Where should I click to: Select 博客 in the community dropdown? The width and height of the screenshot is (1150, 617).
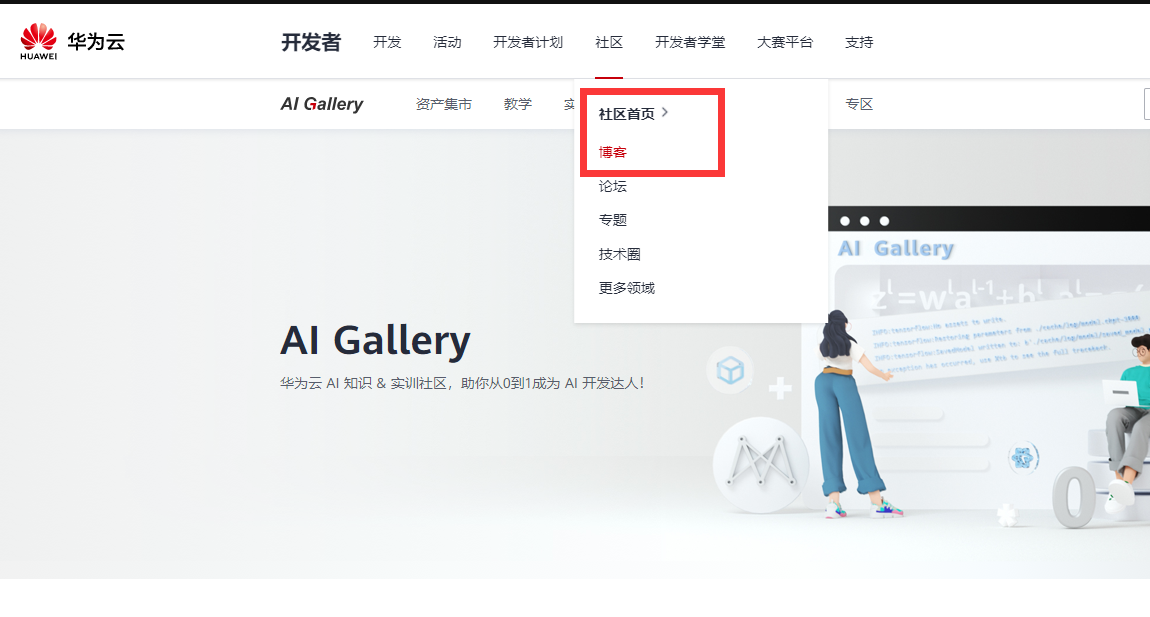[x=612, y=152]
